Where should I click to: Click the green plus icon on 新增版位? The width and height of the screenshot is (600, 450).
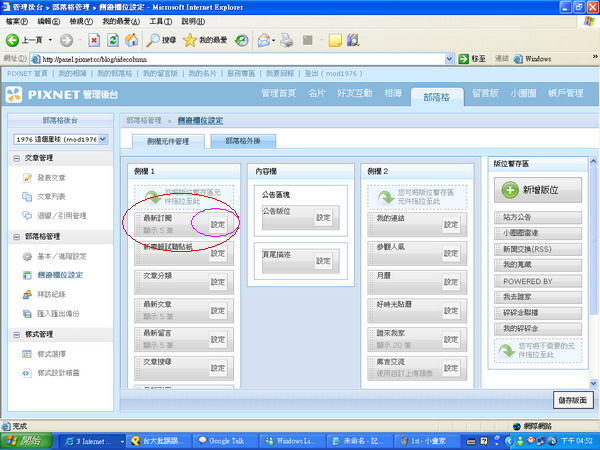pos(510,190)
